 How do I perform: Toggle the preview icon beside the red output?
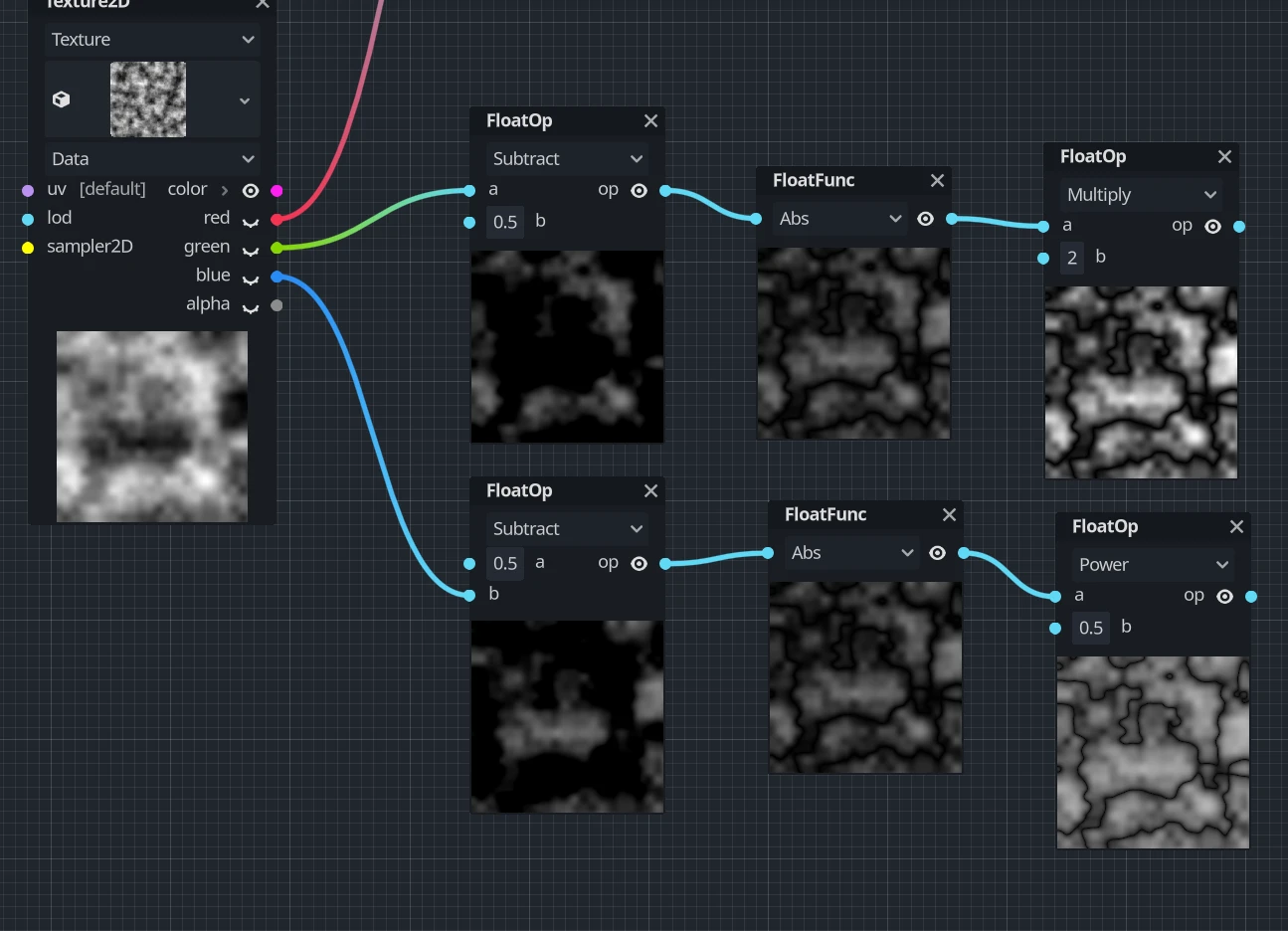tap(251, 221)
